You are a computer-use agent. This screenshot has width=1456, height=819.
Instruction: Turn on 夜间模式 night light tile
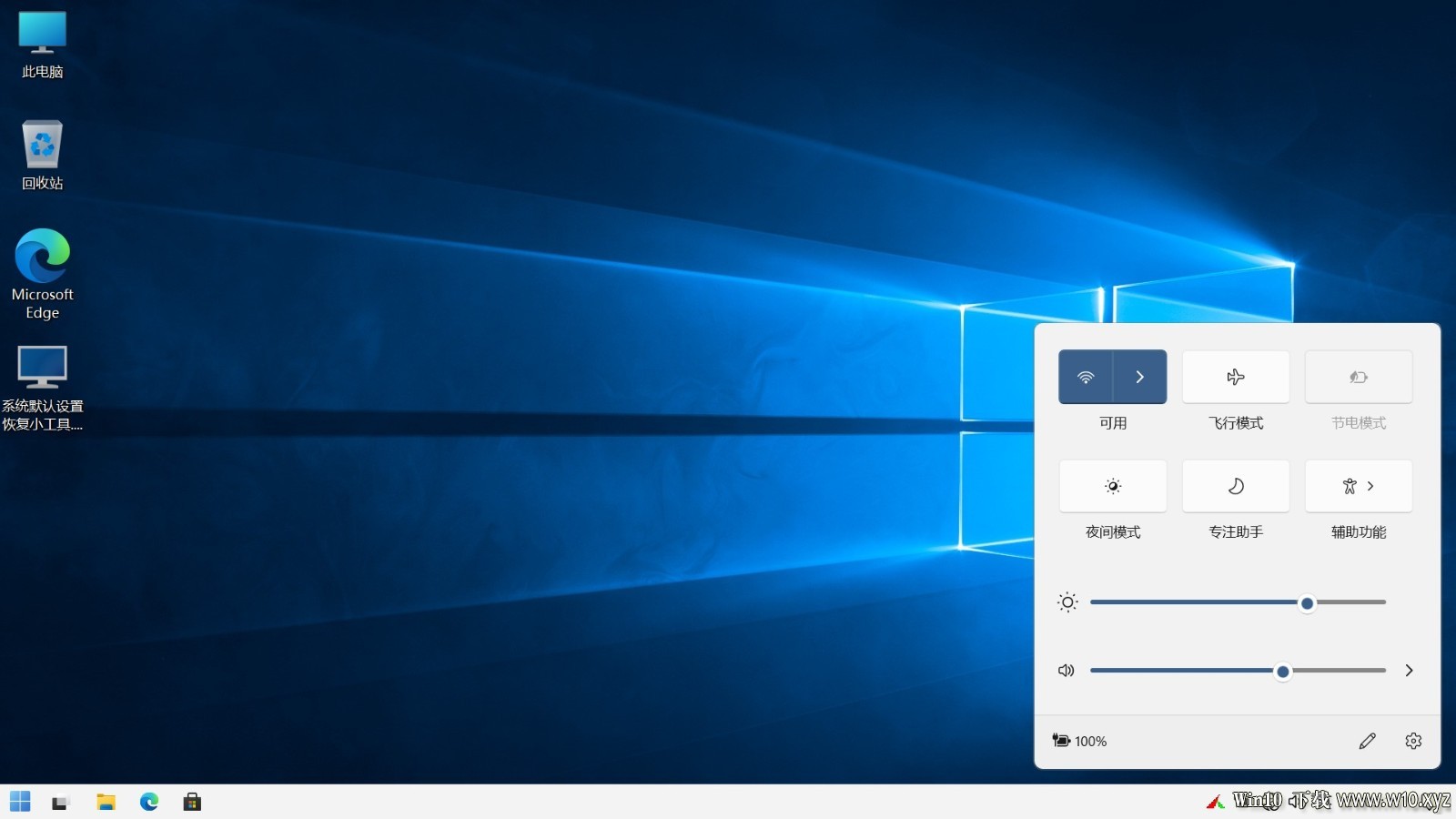[1113, 486]
